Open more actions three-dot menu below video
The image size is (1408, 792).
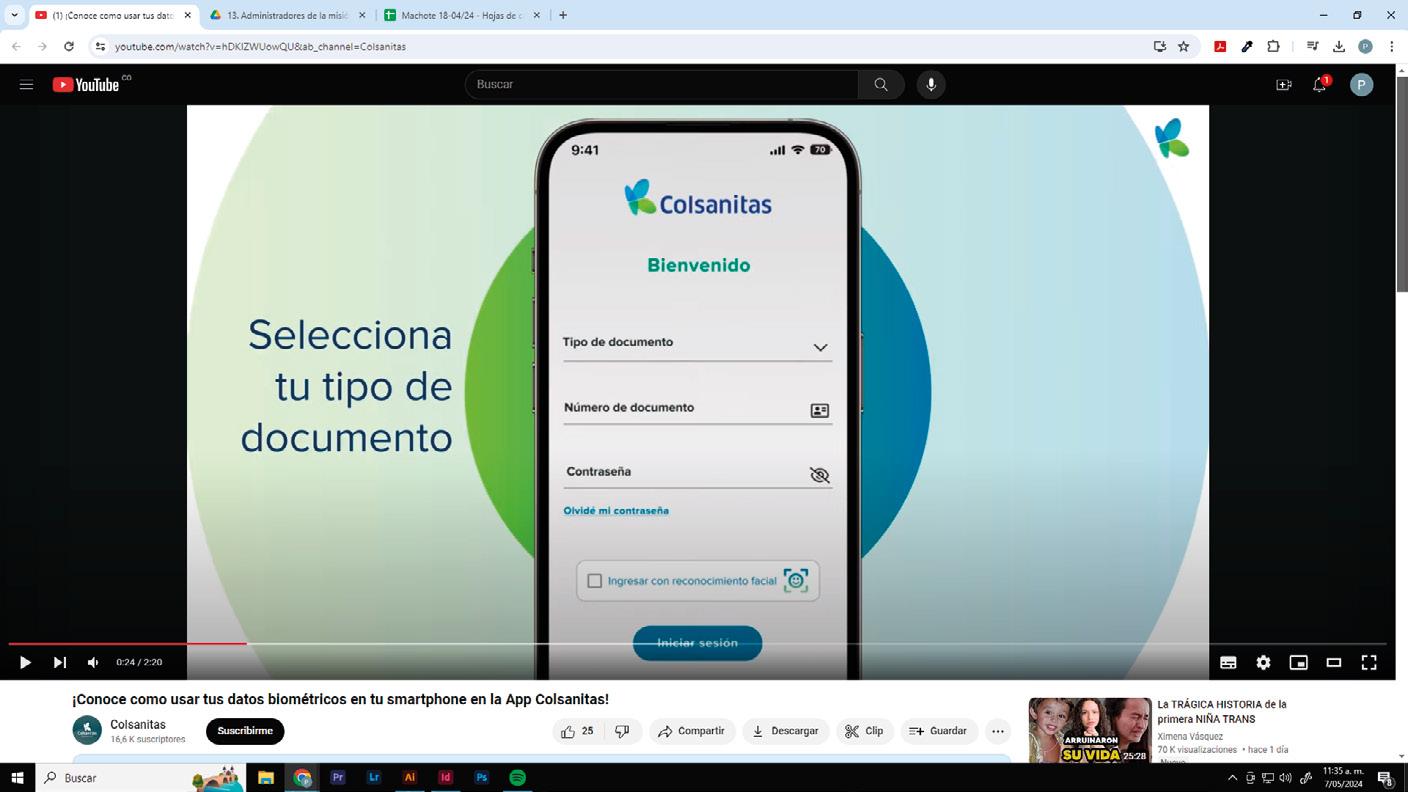coord(998,731)
